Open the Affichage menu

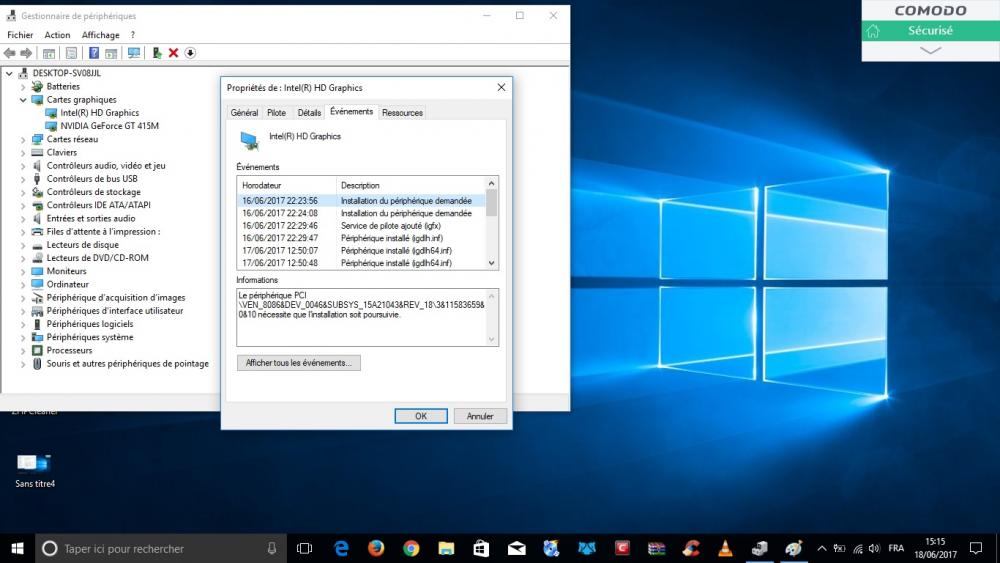[x=100, y=35]
